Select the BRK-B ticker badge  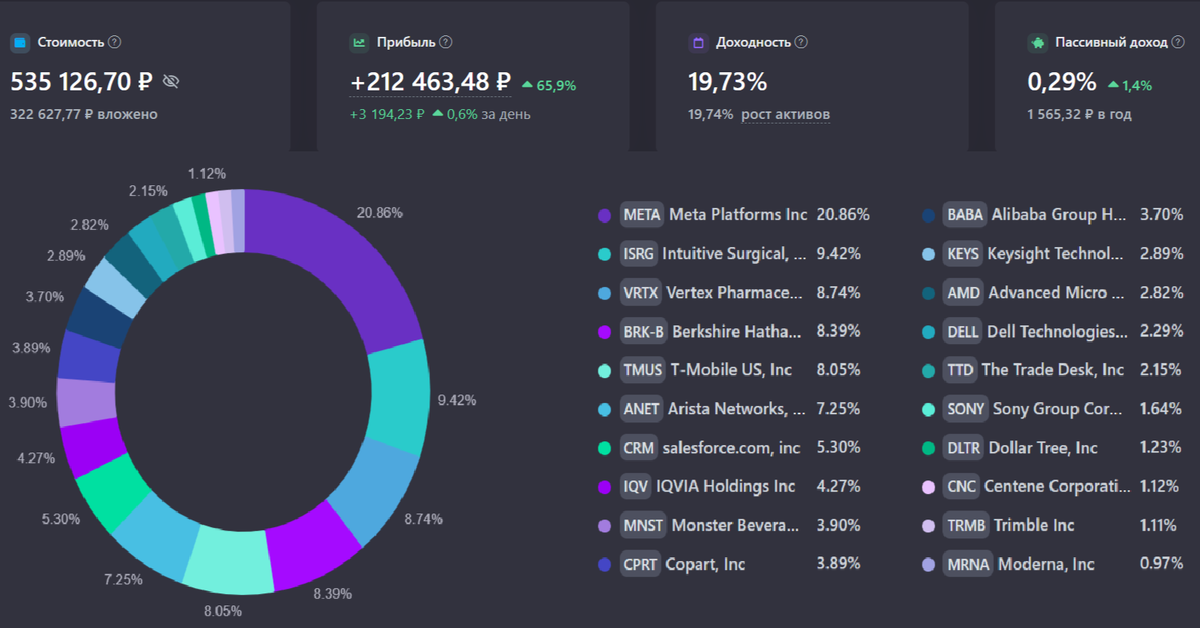click(x=643, y=331)
